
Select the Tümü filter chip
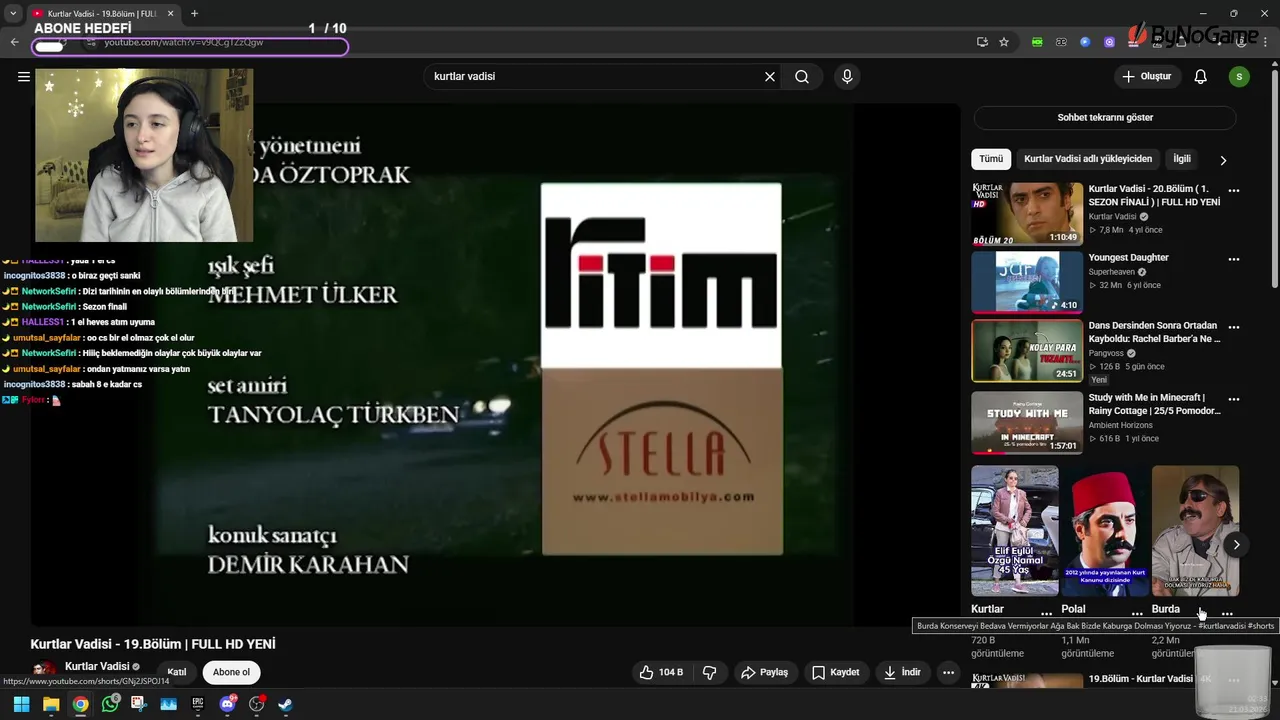tap(991, 159)
